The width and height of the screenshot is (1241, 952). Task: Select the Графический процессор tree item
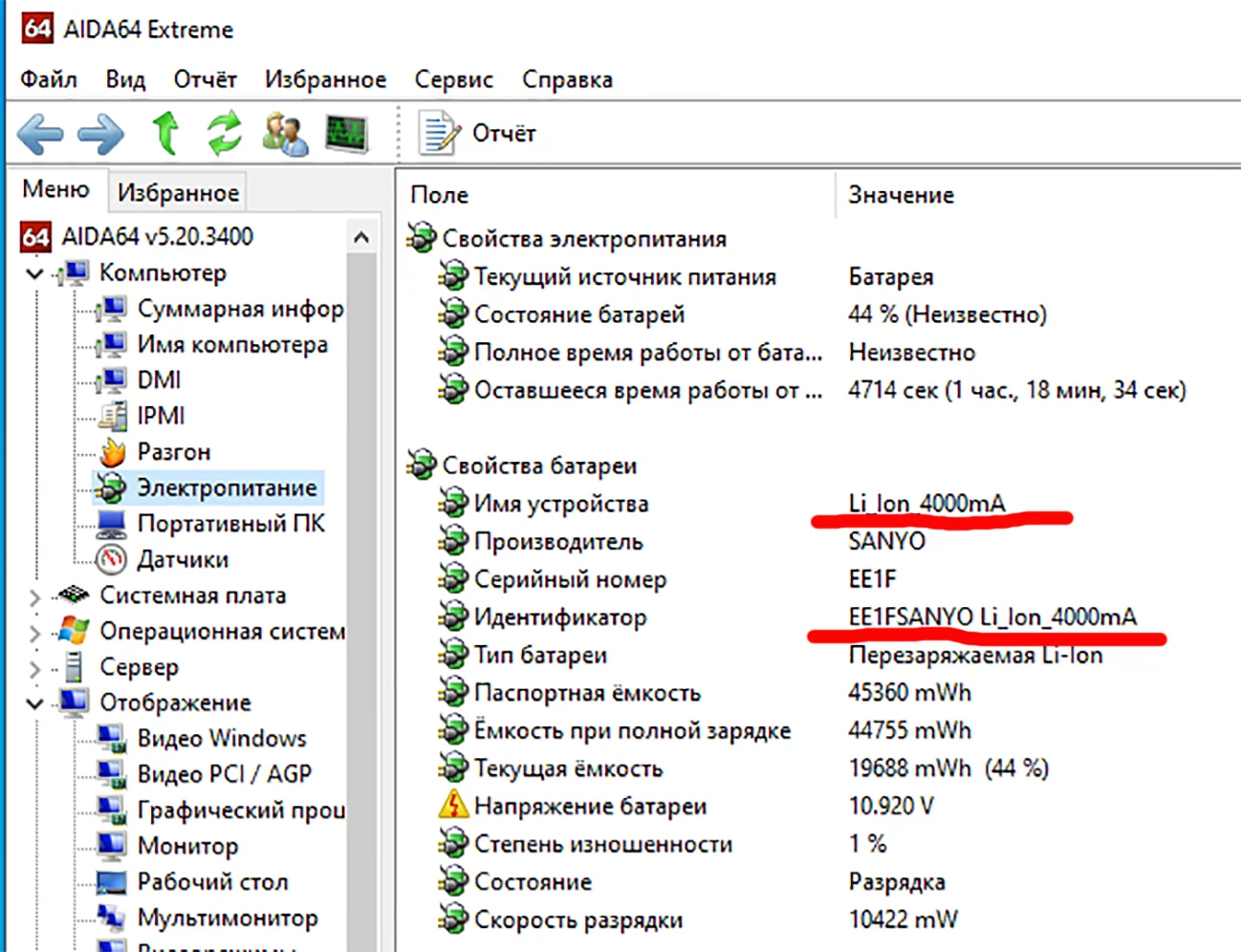pyautogui.click(x=241, y=811)
